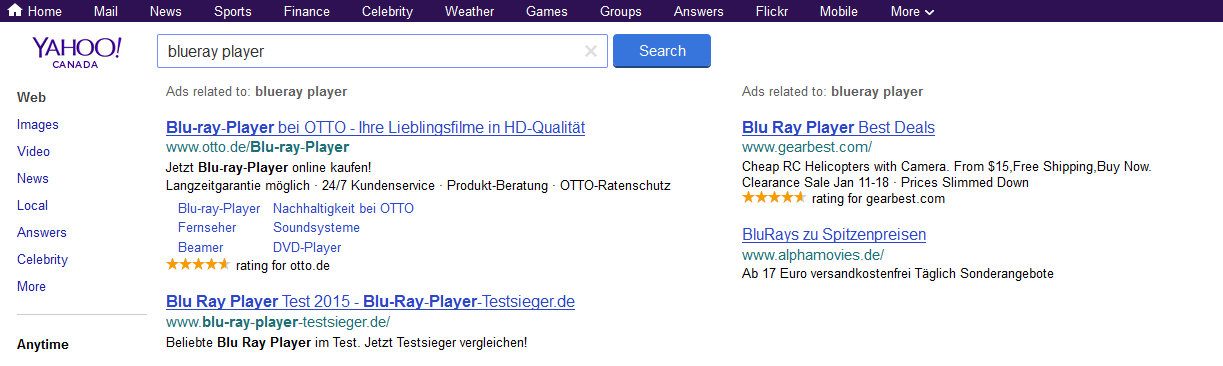Click the Yahoo Canada logo

(x=77, y=52)
